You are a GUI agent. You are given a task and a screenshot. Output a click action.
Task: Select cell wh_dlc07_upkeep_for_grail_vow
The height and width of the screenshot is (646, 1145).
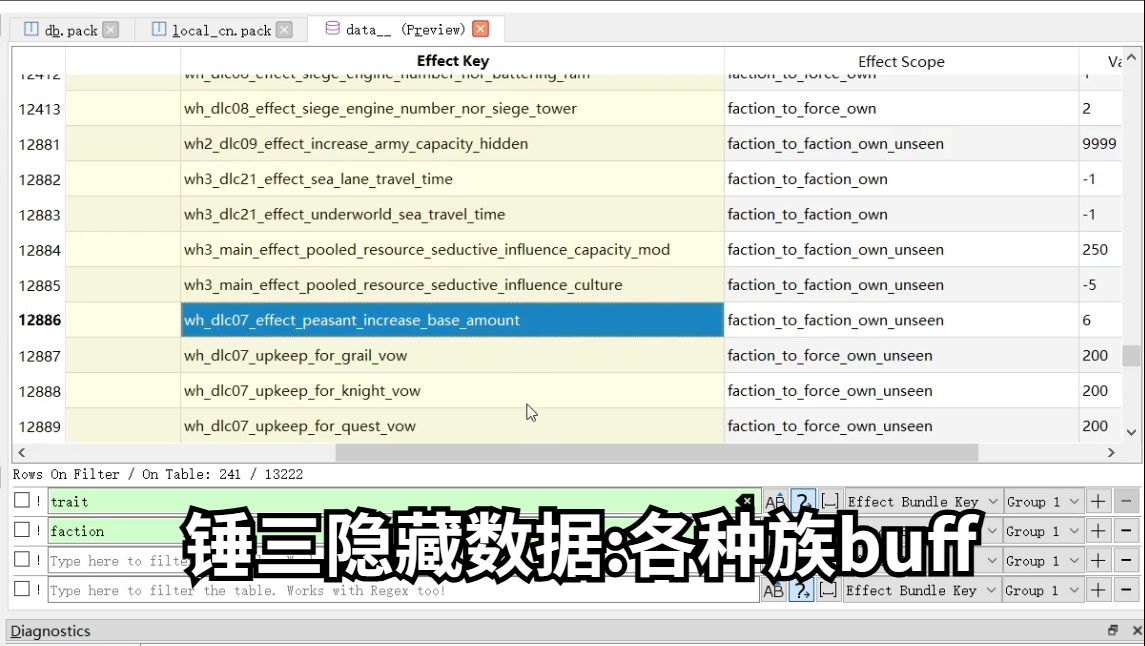[452, 355]
